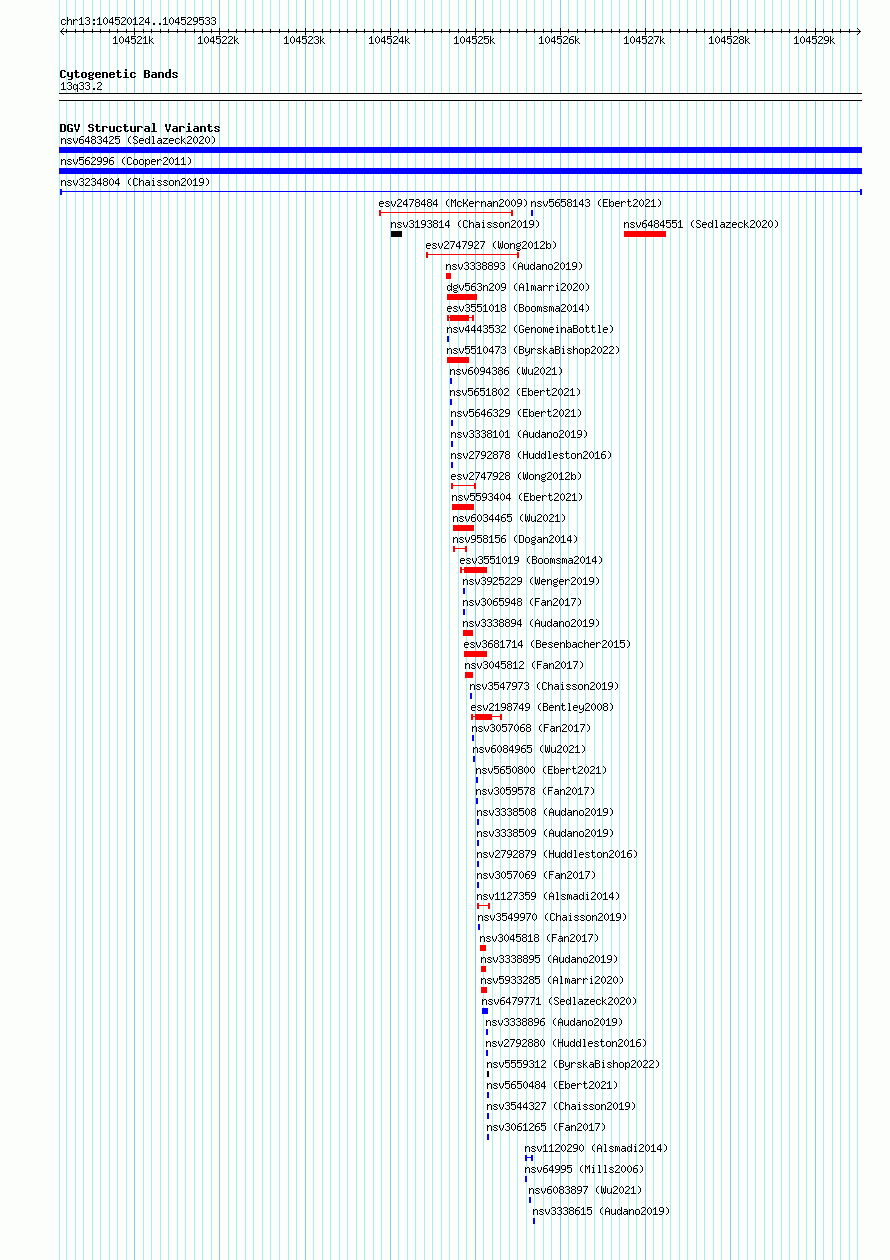Select nsv3338509 (Audano2019) label
Viewport: 890px width, 1260px height.
(545, 833)
